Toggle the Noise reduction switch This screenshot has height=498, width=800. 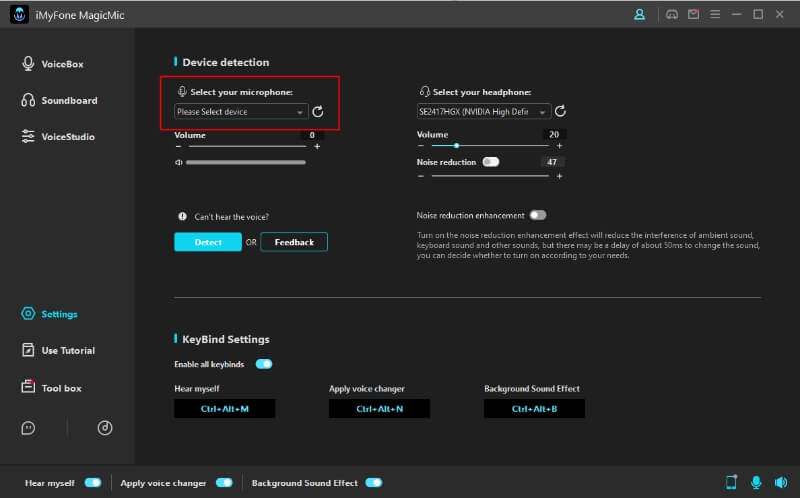tap(491, 162)
